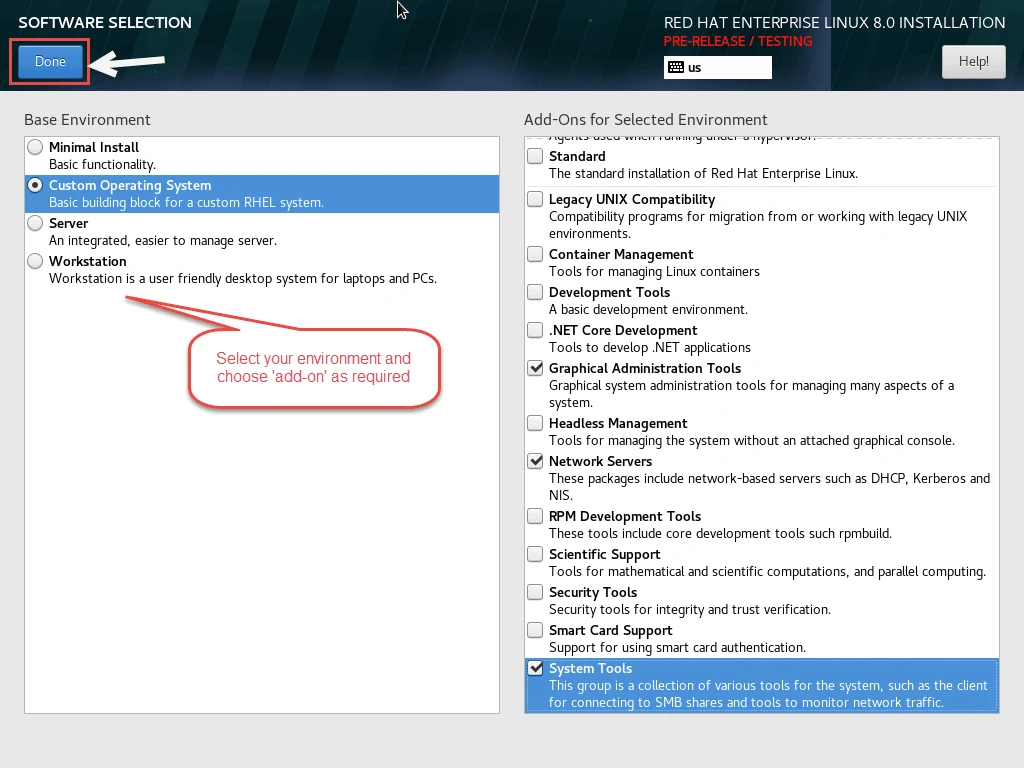Enable .NET Core Development checkbox
1024x768 pixels.
[x=536, y=330]
